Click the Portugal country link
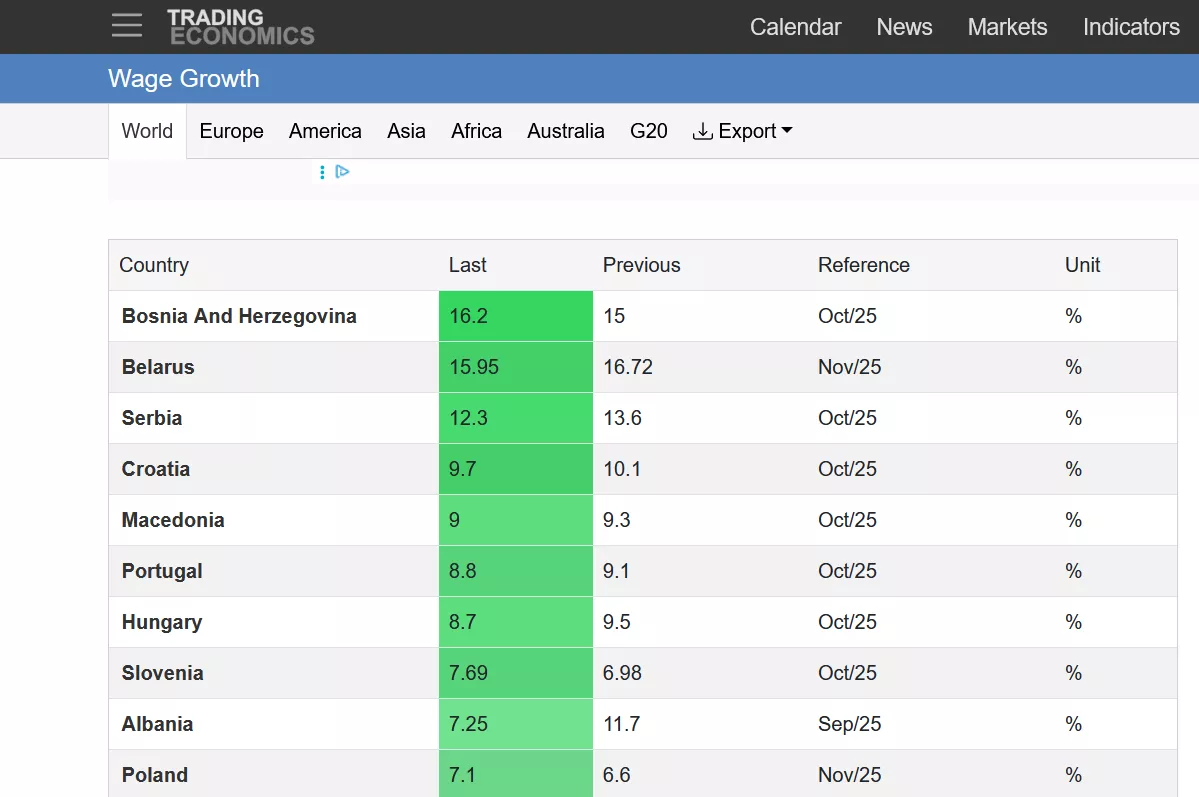This screenshot has width=1199, height=797. tap(162, 571)
